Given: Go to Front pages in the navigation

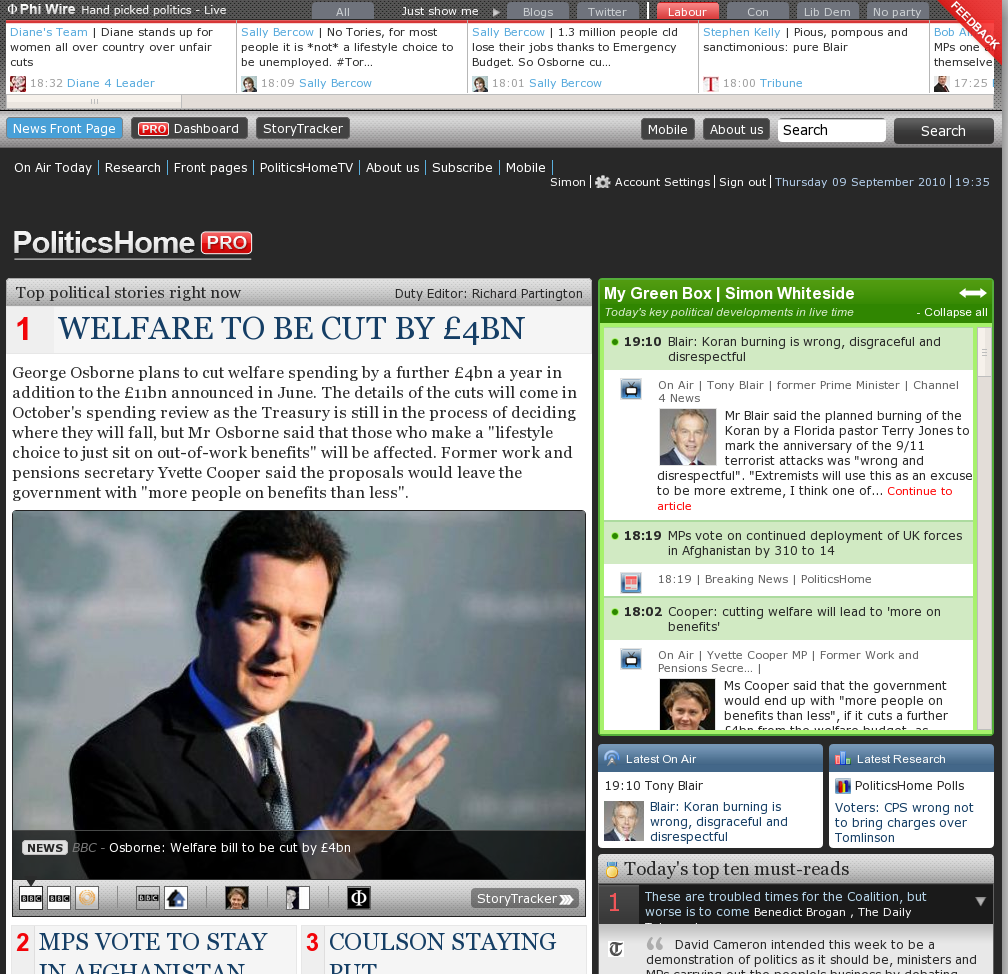Looking at the screenshot, I should point(210,168).
